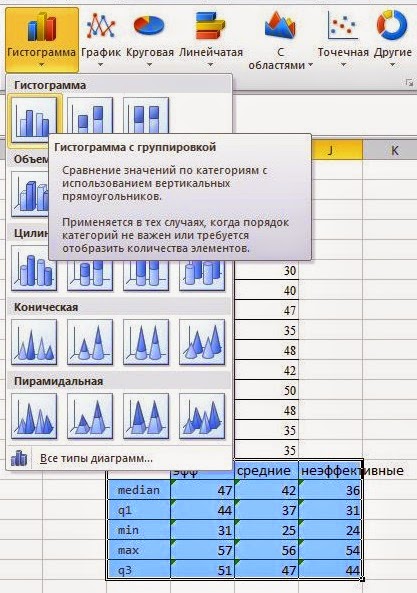Click the средние header cell
Image resolution: width=417 pixels, height=593 pixels.
coord(267,470)
